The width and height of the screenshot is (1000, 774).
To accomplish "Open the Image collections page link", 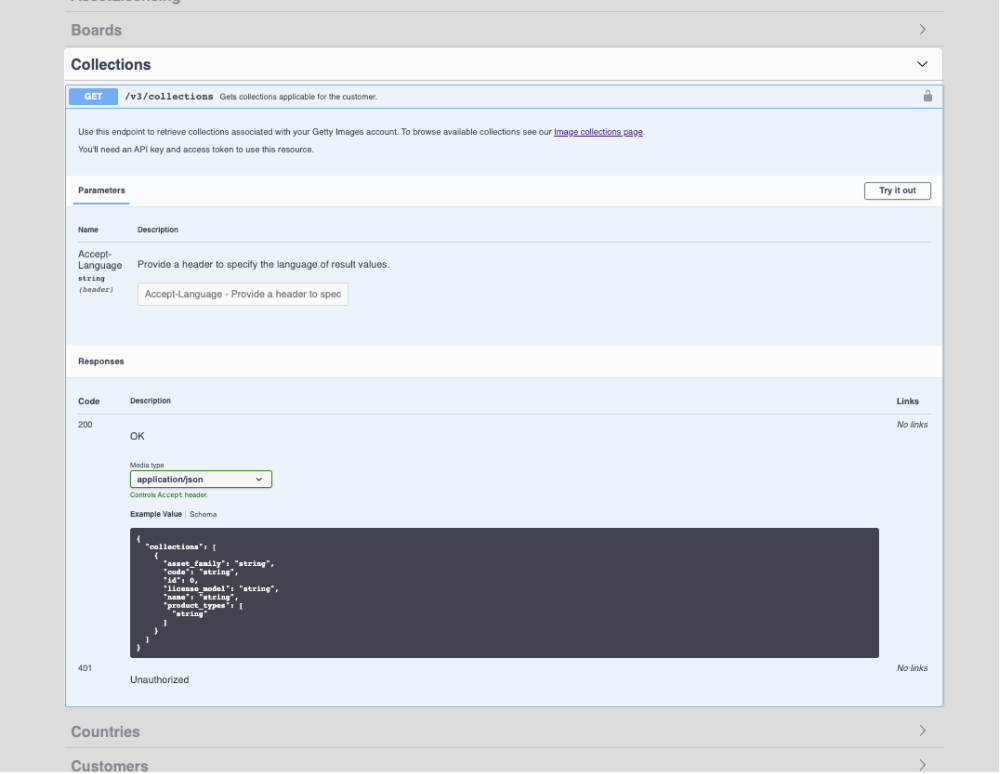I will coord(598,132).
